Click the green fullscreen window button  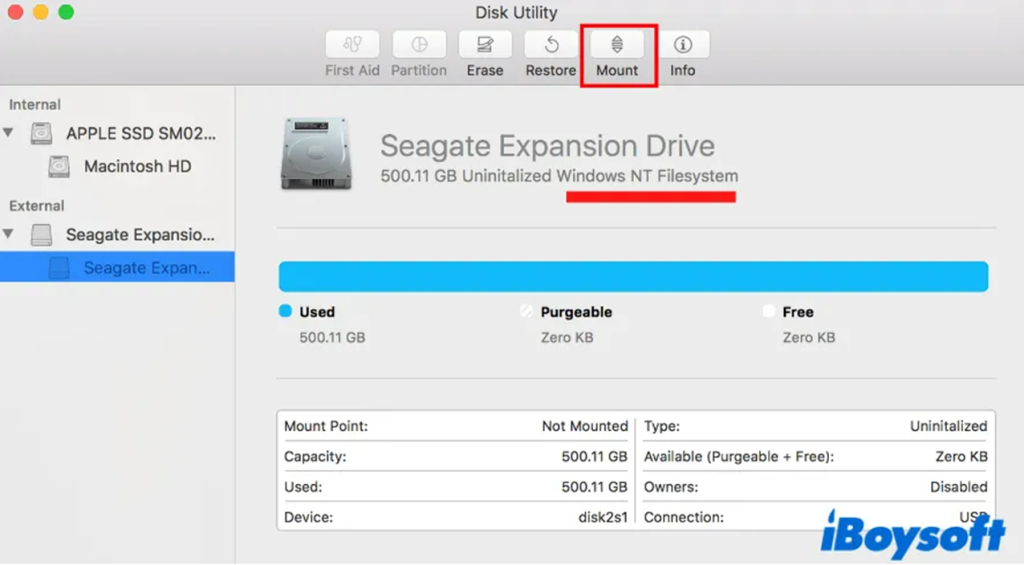point(66,13)
